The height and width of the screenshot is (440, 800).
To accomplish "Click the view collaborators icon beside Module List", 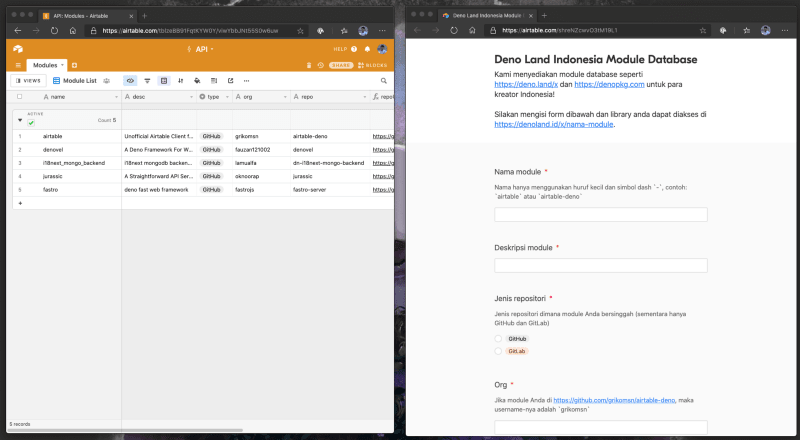I will (x=107, y=81).
